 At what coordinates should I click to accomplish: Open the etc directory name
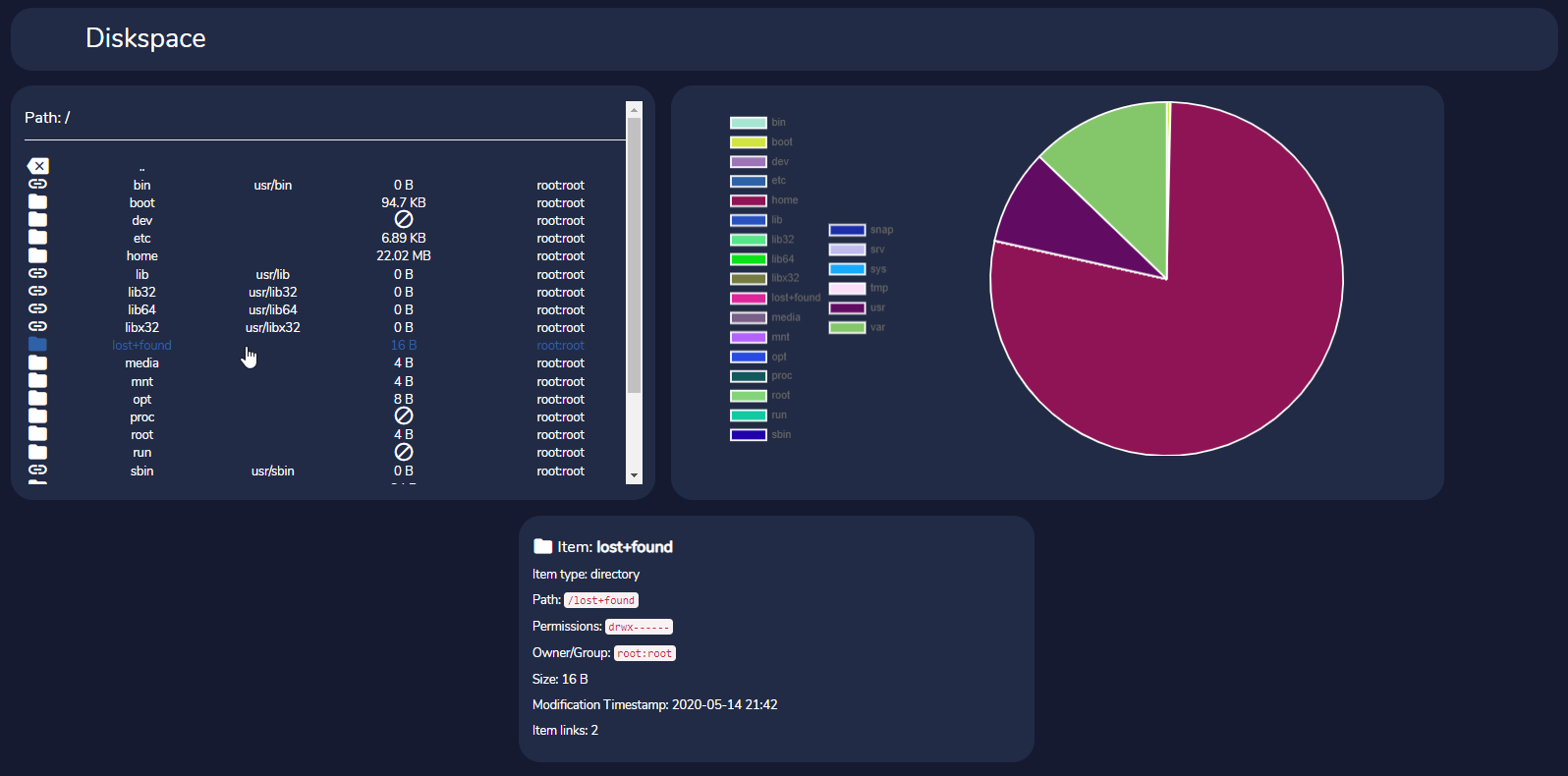click(x=142, y=238)
